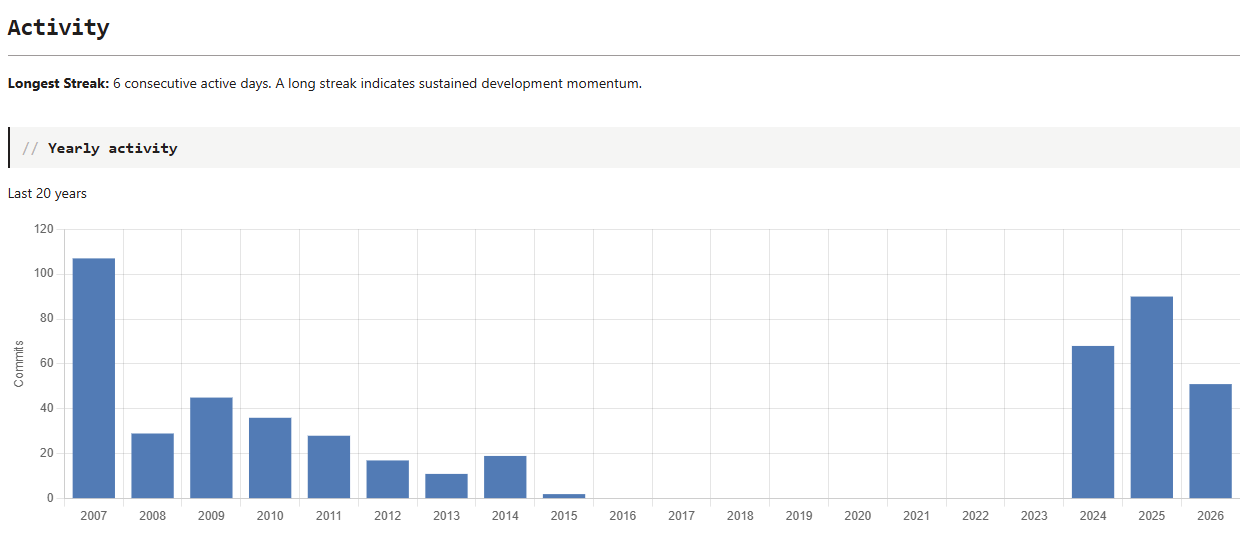Viewport: 1249px width, 540px height.
Task: Click the 2014 commits bar
Action: pyautogui.click(x=505, y=477)
